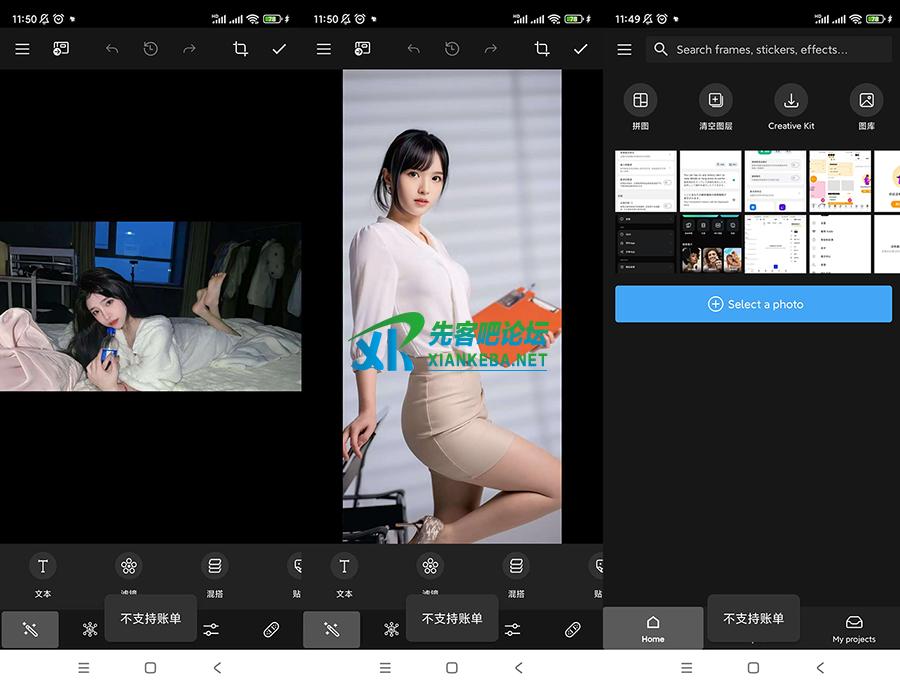Screen dimensions: 900x686
Task: Open adjustment sliders icon under bedroom photo
Action: [x=211, y=629]
